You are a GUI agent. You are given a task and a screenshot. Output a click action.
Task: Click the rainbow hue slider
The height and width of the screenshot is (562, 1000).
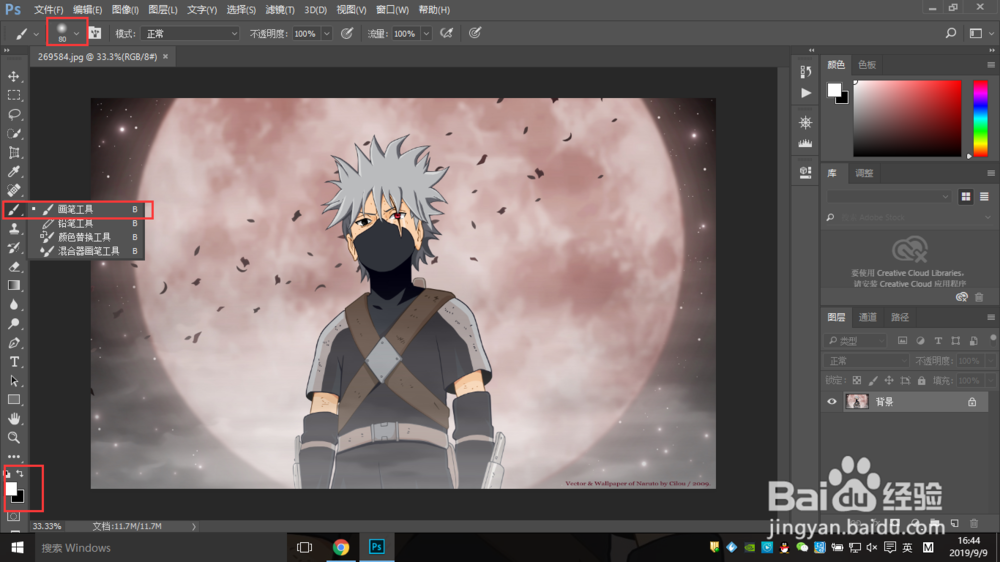(x=980, y=118)
